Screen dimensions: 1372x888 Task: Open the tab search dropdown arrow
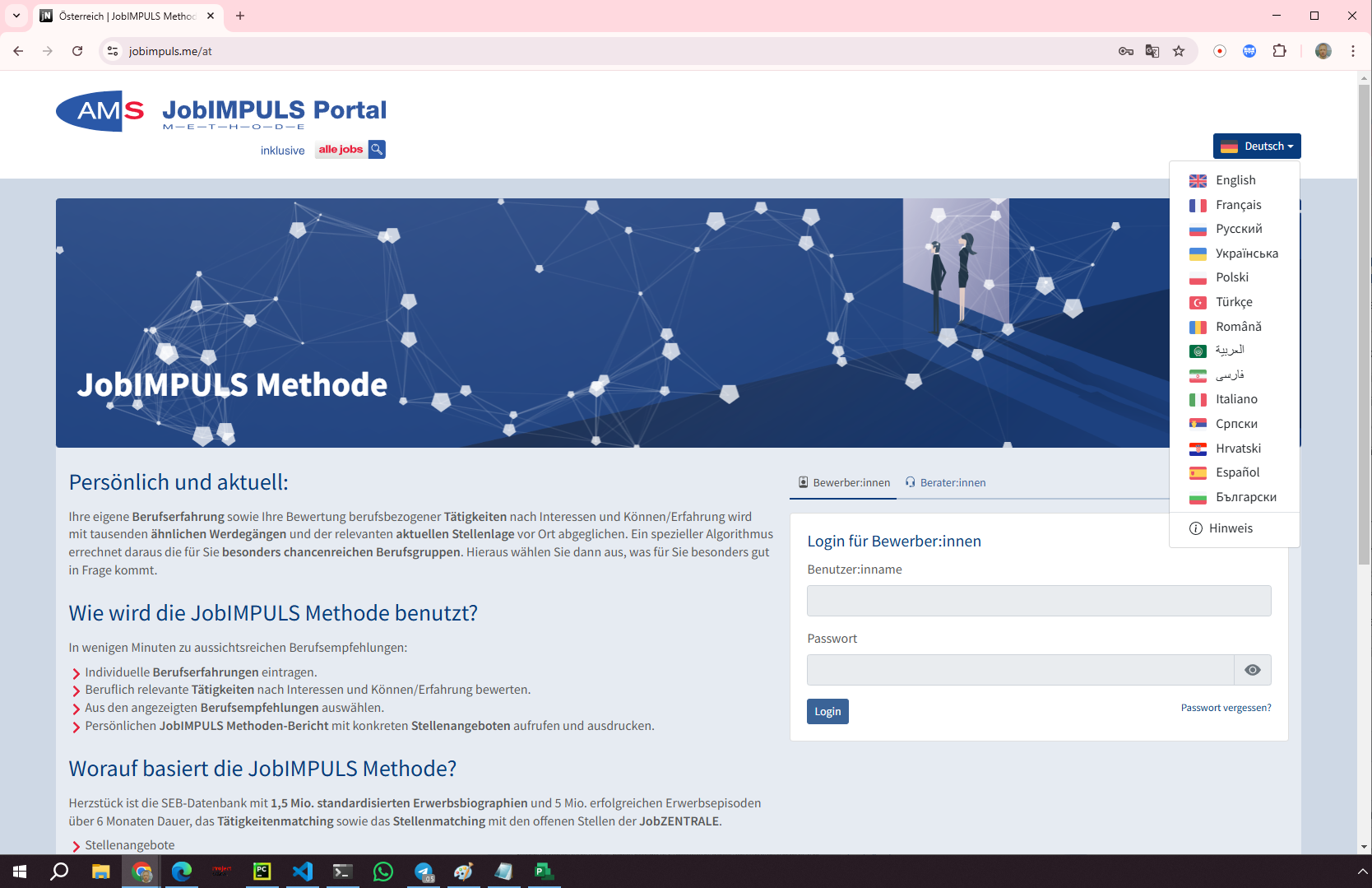click(x=16, y=16)
